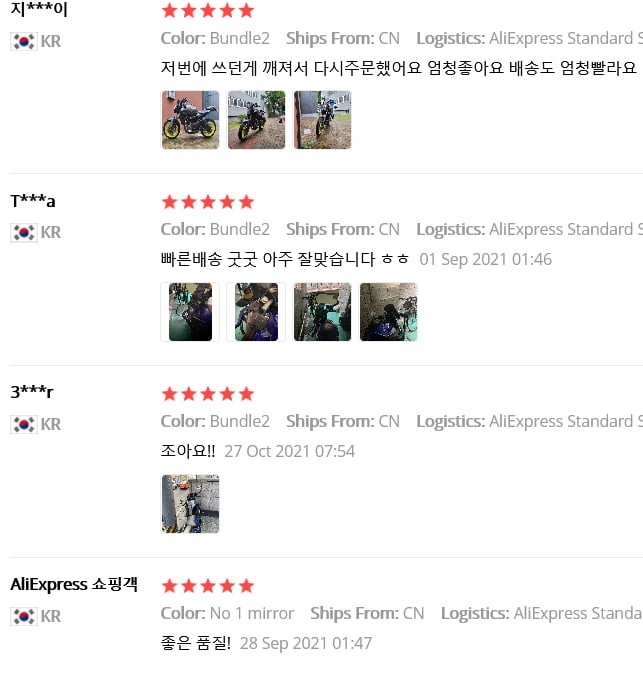Open the photo in 3***r review
643x682 pixels.
(190, 504)
